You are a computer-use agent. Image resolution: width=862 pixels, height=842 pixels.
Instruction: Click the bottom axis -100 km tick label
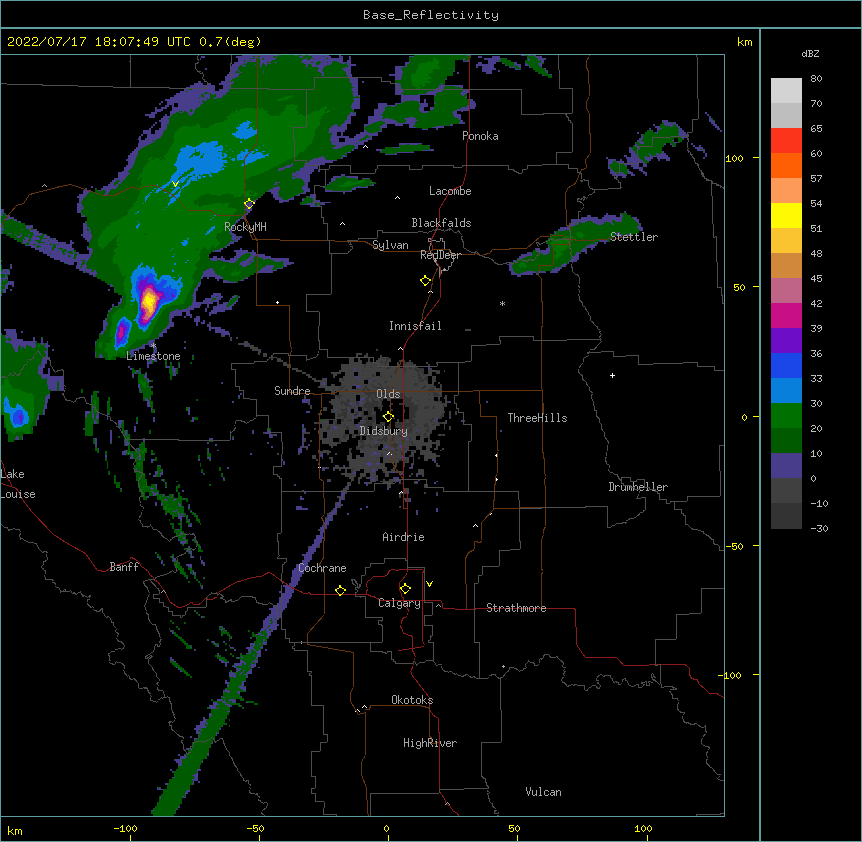(125, 828)
